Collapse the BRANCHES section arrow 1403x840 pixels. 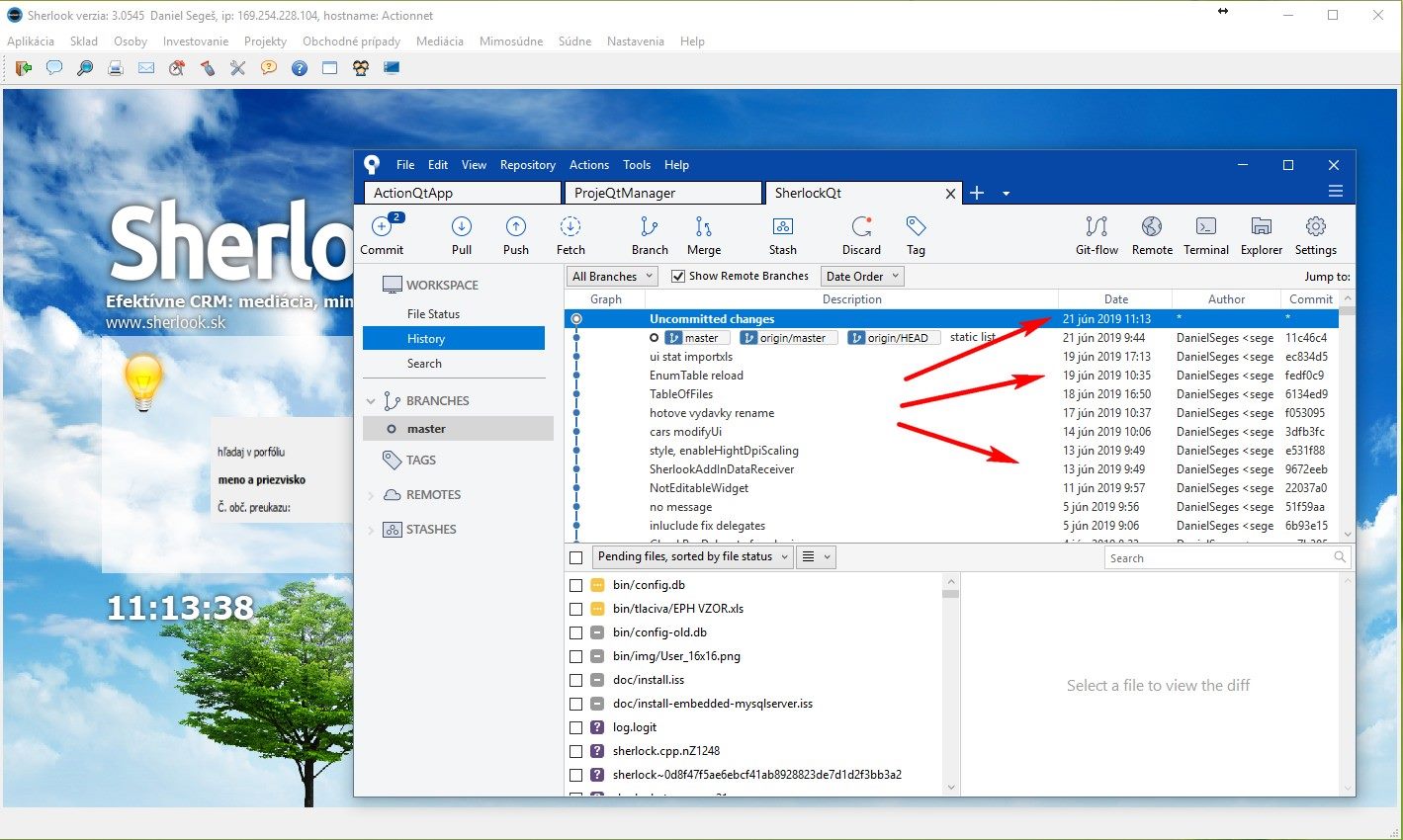[x=371, y=401]
